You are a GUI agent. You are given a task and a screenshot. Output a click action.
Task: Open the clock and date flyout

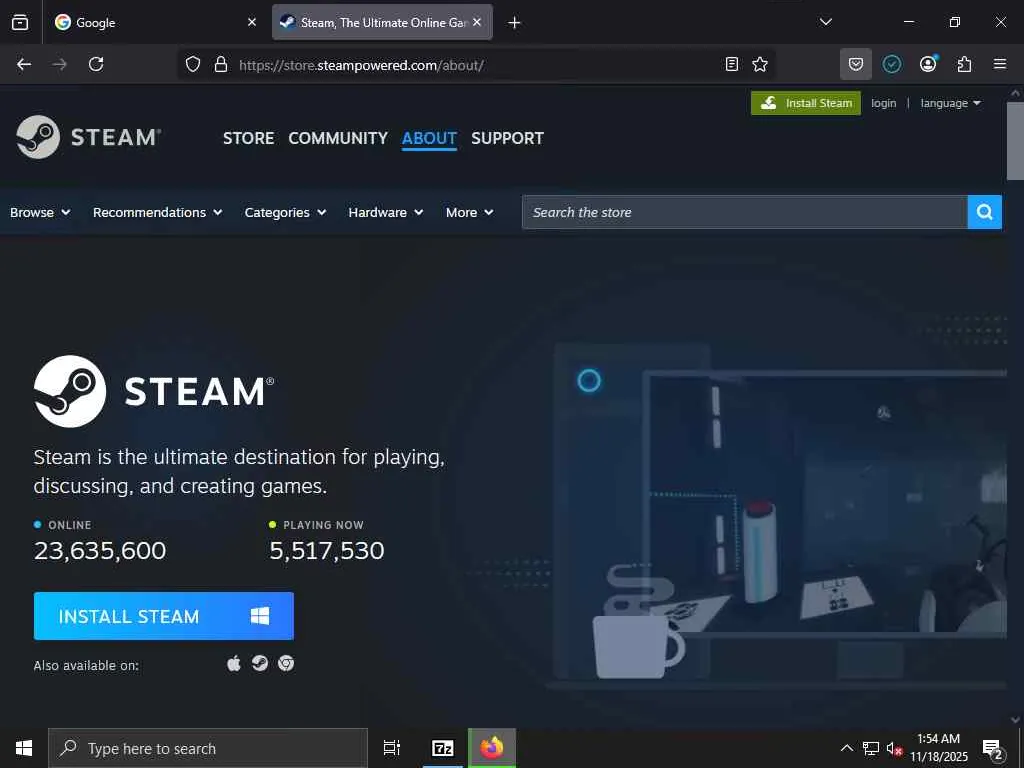[939, 748]
